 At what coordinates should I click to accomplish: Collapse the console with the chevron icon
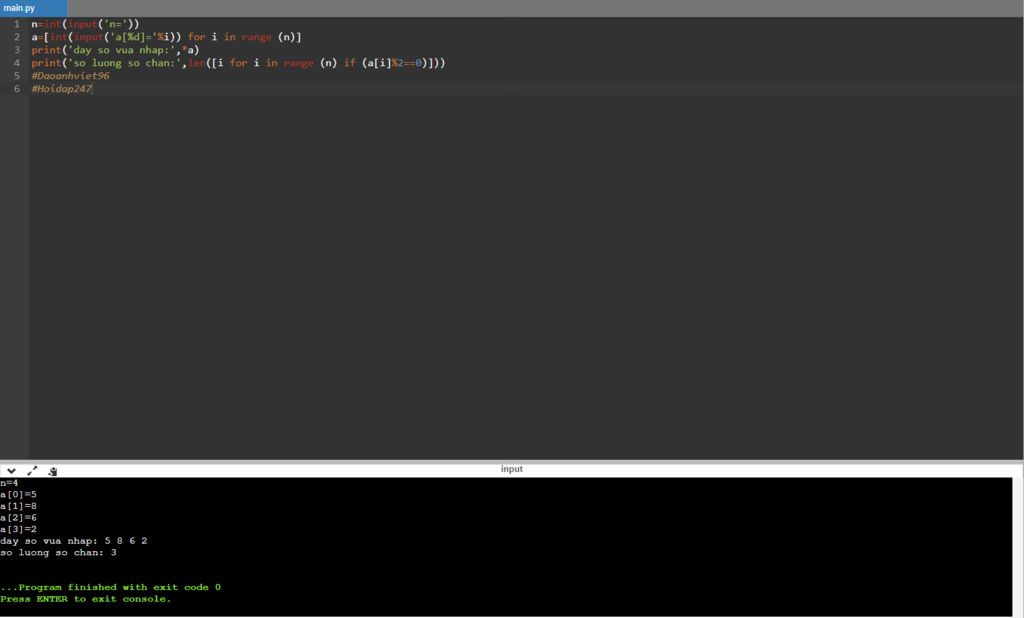coord(11,470)
